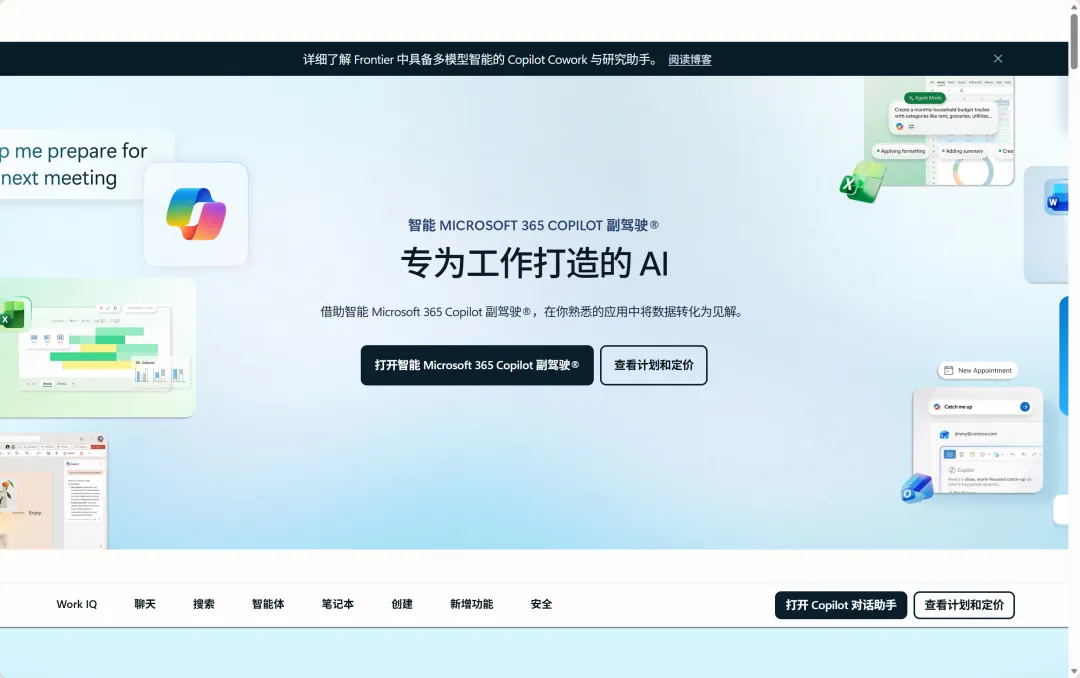Image resolution: width=1080 pixels, height=678 pixels.
Task: Open the 阅读博客 link
Action: [x=689, y=60]
